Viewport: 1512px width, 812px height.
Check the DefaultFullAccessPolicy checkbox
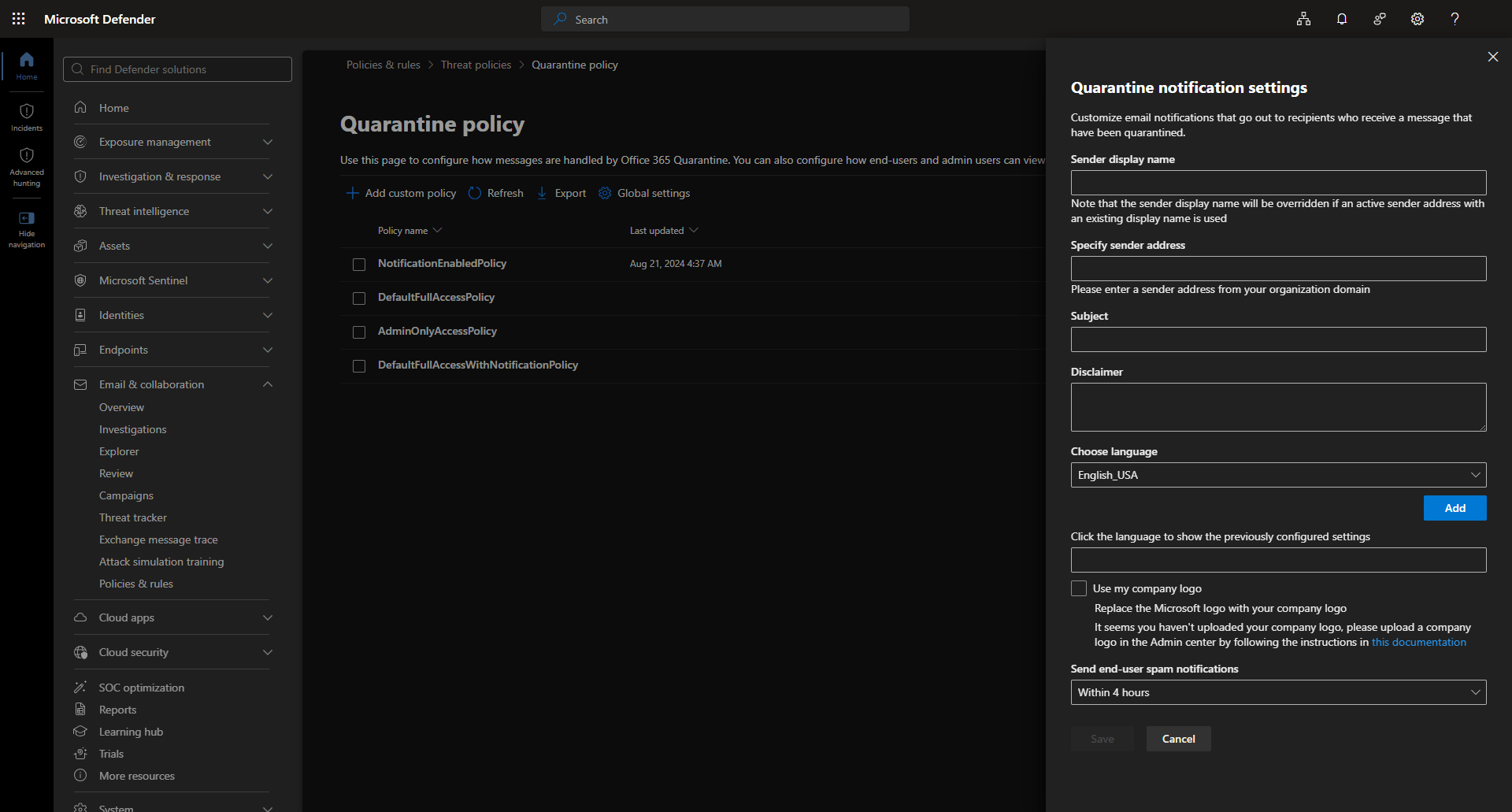pyautogui.click(x=359, y=298)
